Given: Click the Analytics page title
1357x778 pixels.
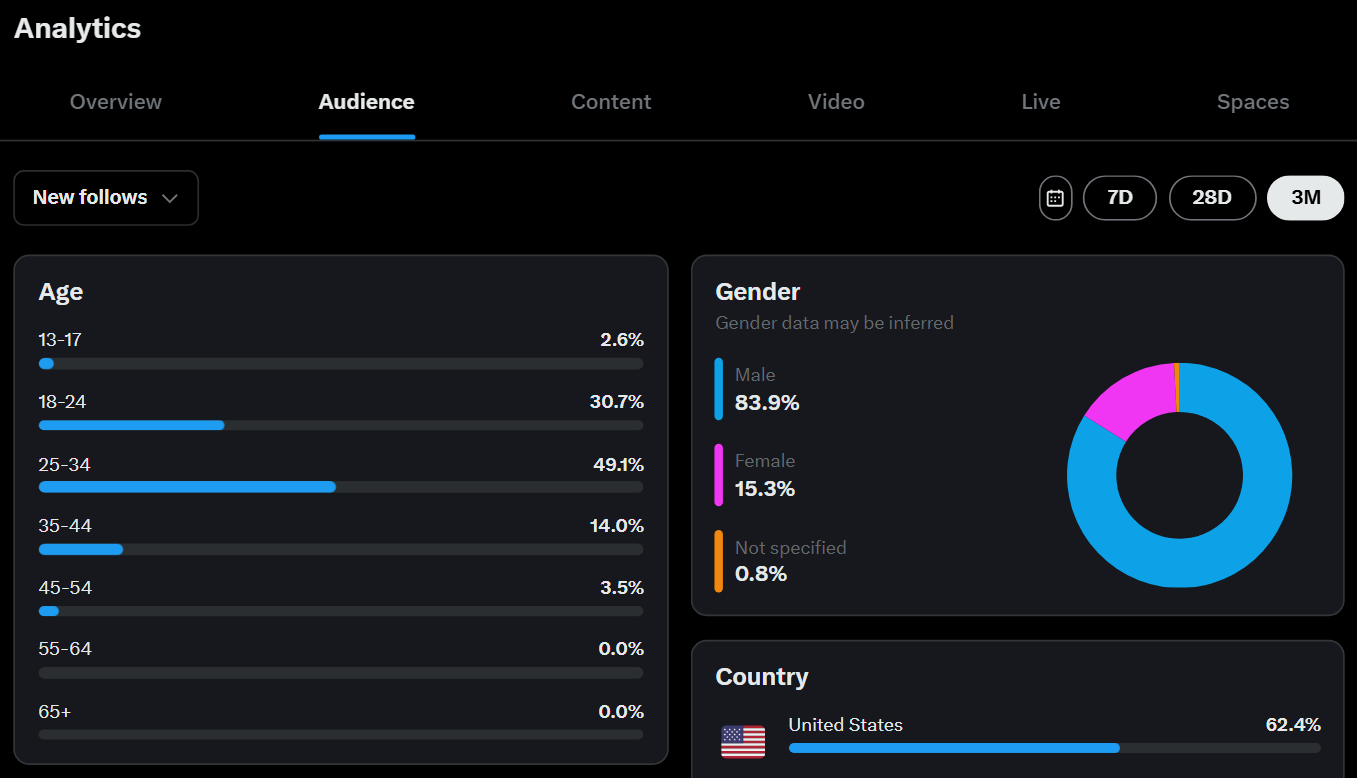Looking at the screenshot, I should click(x=78, y=28).
